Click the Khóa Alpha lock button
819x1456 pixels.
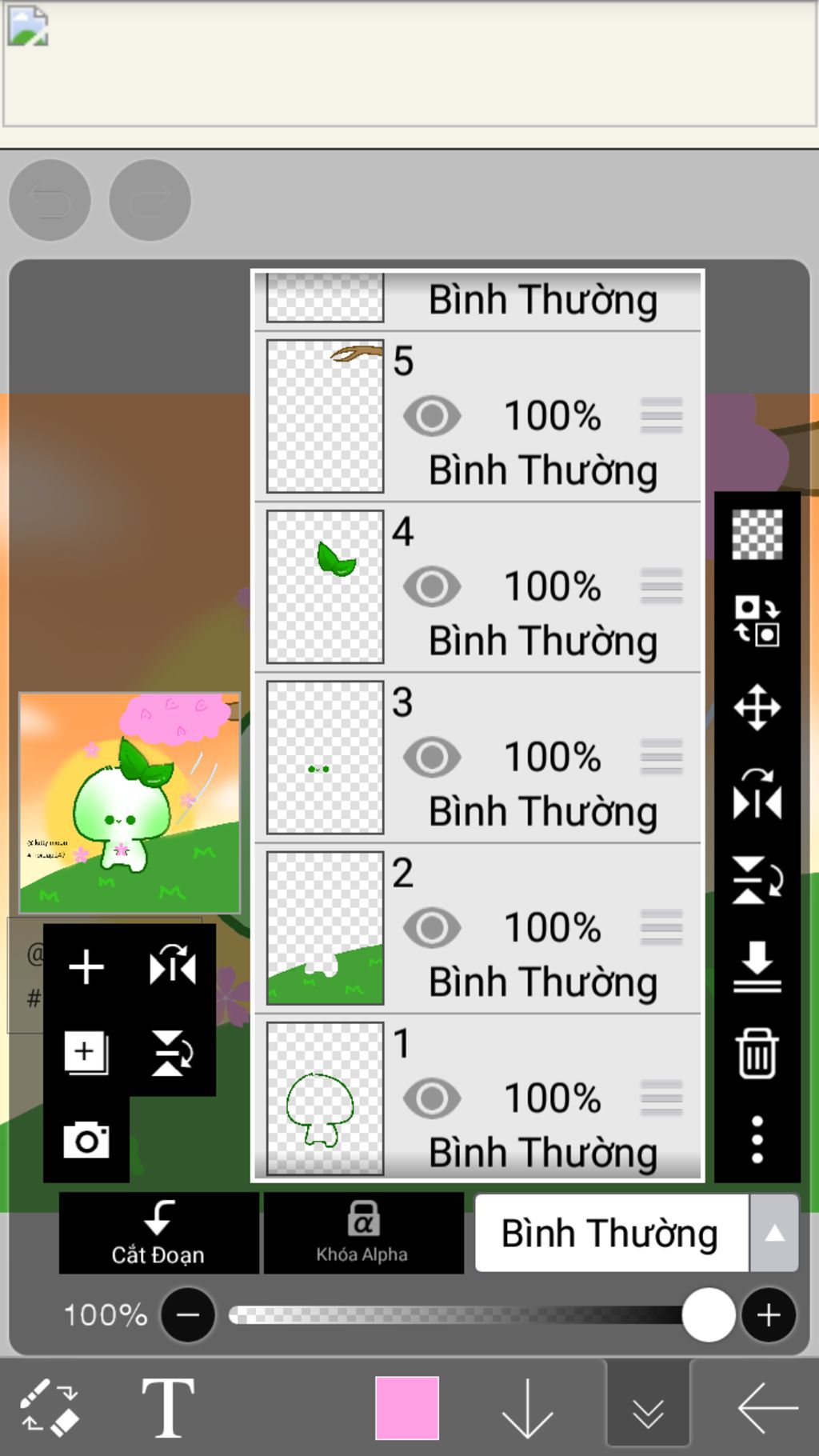(363, 1233)
